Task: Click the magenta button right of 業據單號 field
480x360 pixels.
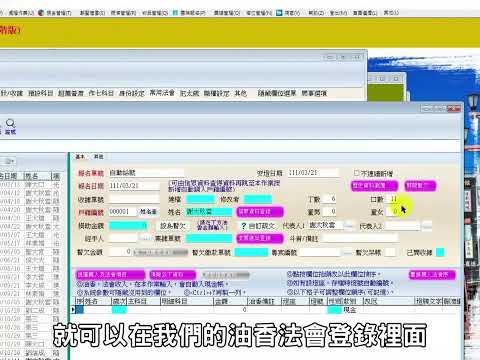Action: pos(260,238)
